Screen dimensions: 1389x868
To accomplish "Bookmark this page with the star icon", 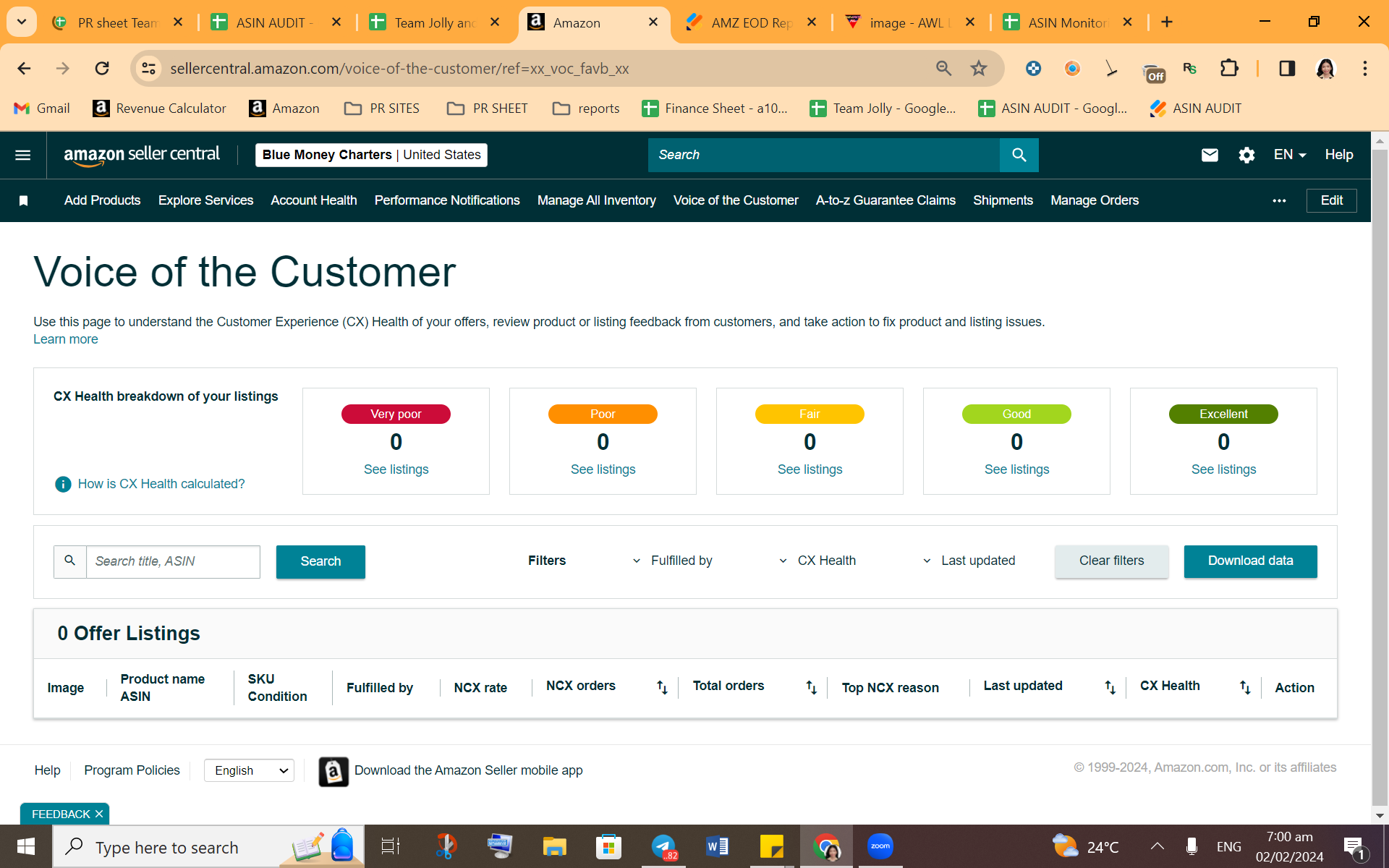I will point(979,69).
